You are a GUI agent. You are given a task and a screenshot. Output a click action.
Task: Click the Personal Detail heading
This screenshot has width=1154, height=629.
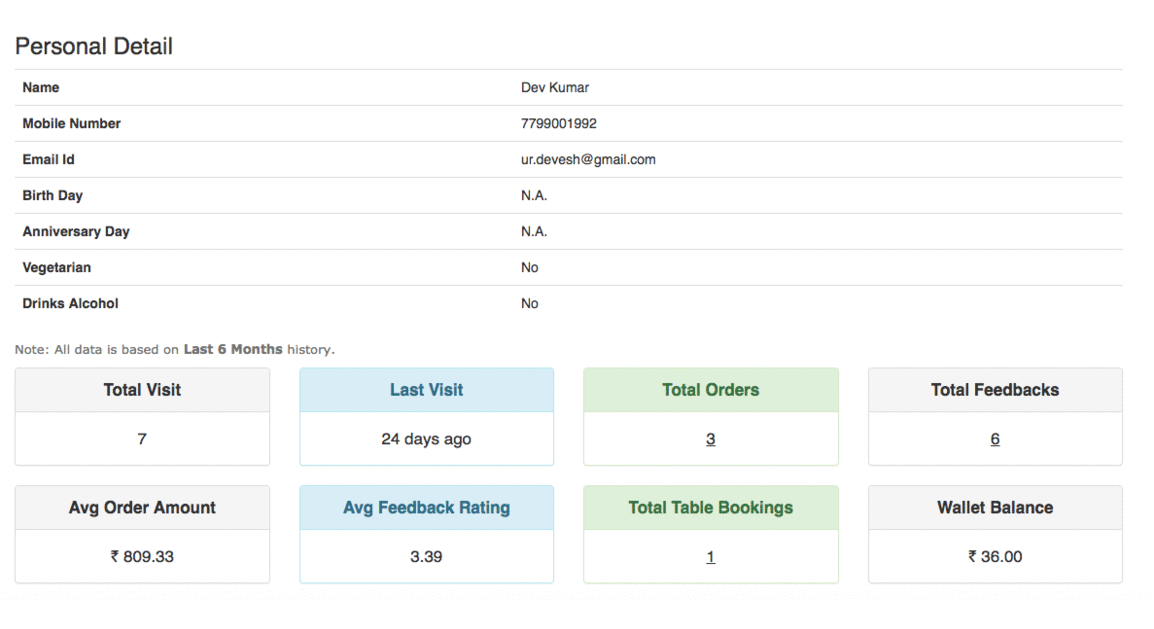tap(94, 47)
